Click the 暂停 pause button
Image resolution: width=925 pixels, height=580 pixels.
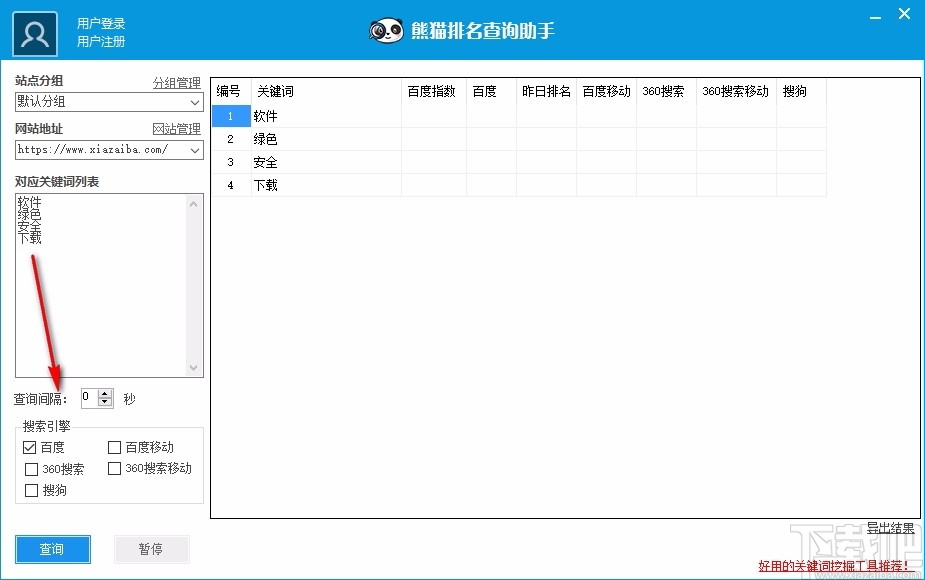151,549
